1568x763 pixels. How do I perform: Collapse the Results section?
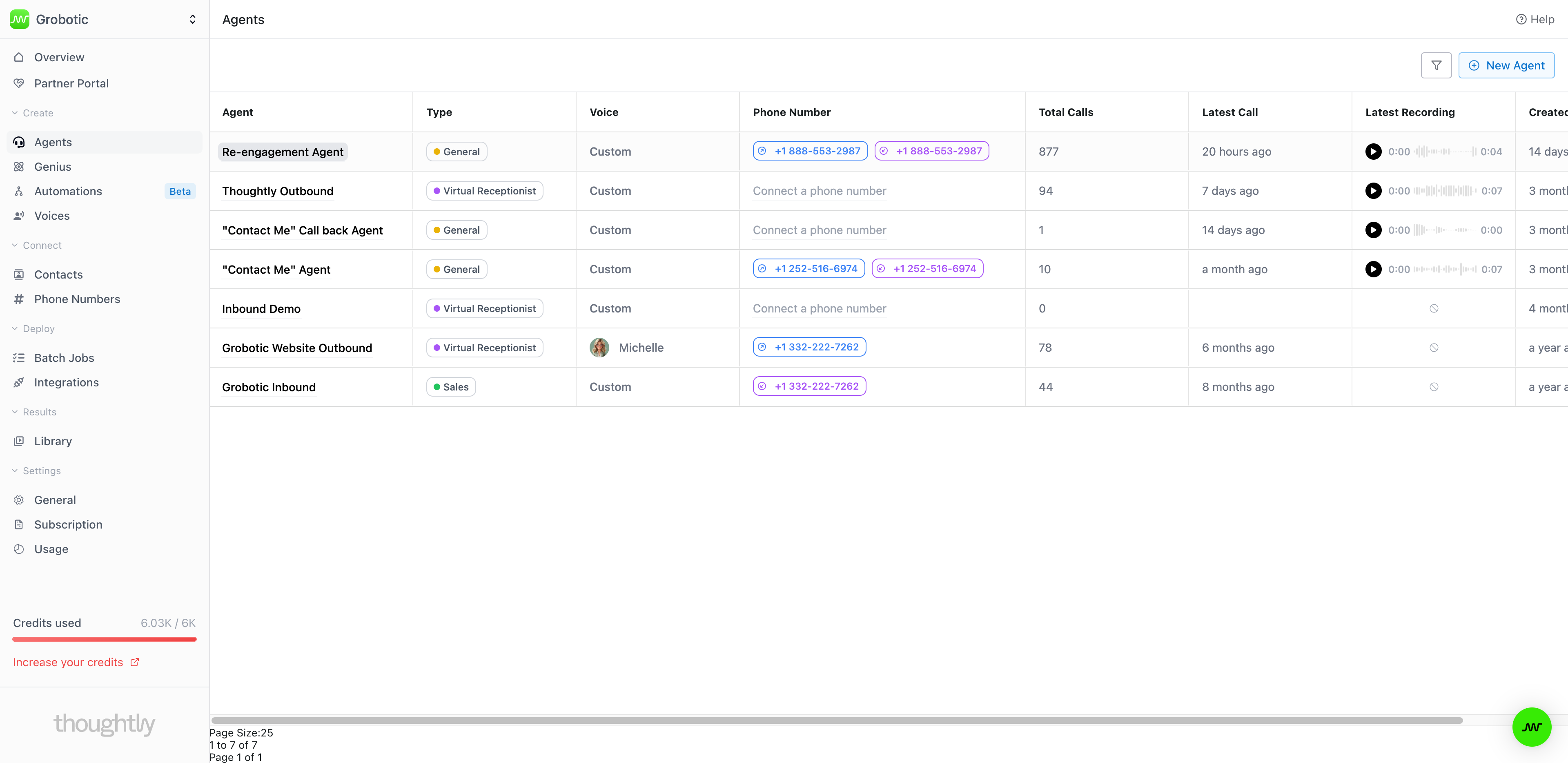coord(34,412)
